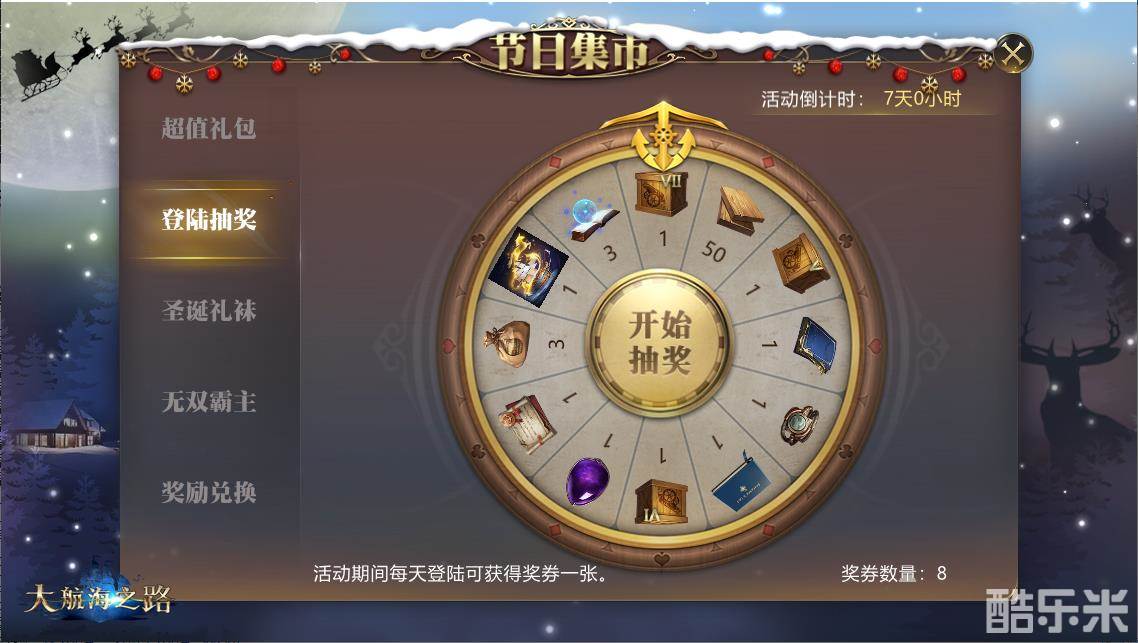
Task: Select the compass ornament prize icon
Action: pyautogui.click(x=800, y=425)
